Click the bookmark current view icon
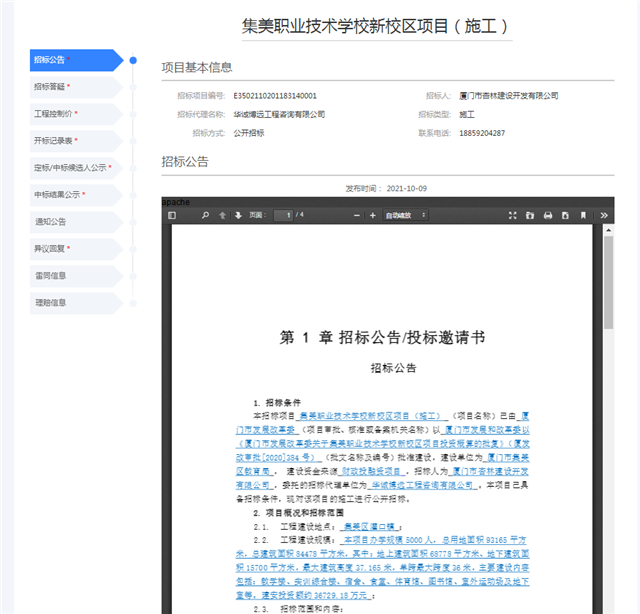The height and width of the screenshot is (614, 640). pos(583,215)
